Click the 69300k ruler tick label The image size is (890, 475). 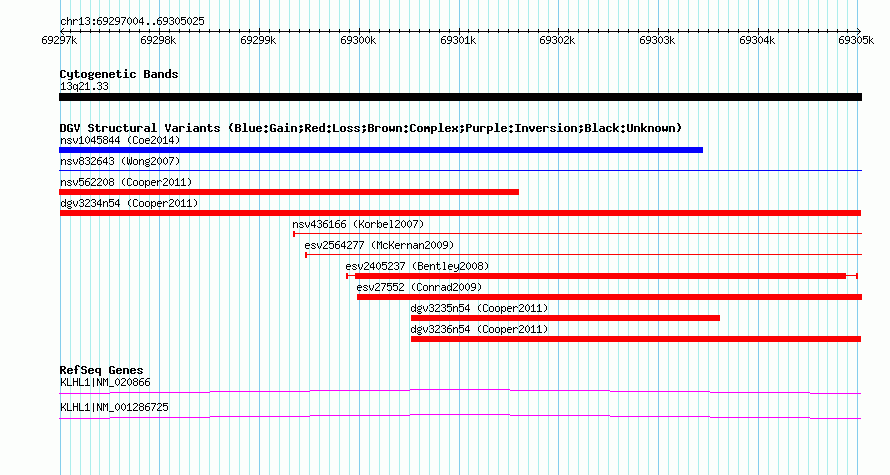click(x=358, y=41)
